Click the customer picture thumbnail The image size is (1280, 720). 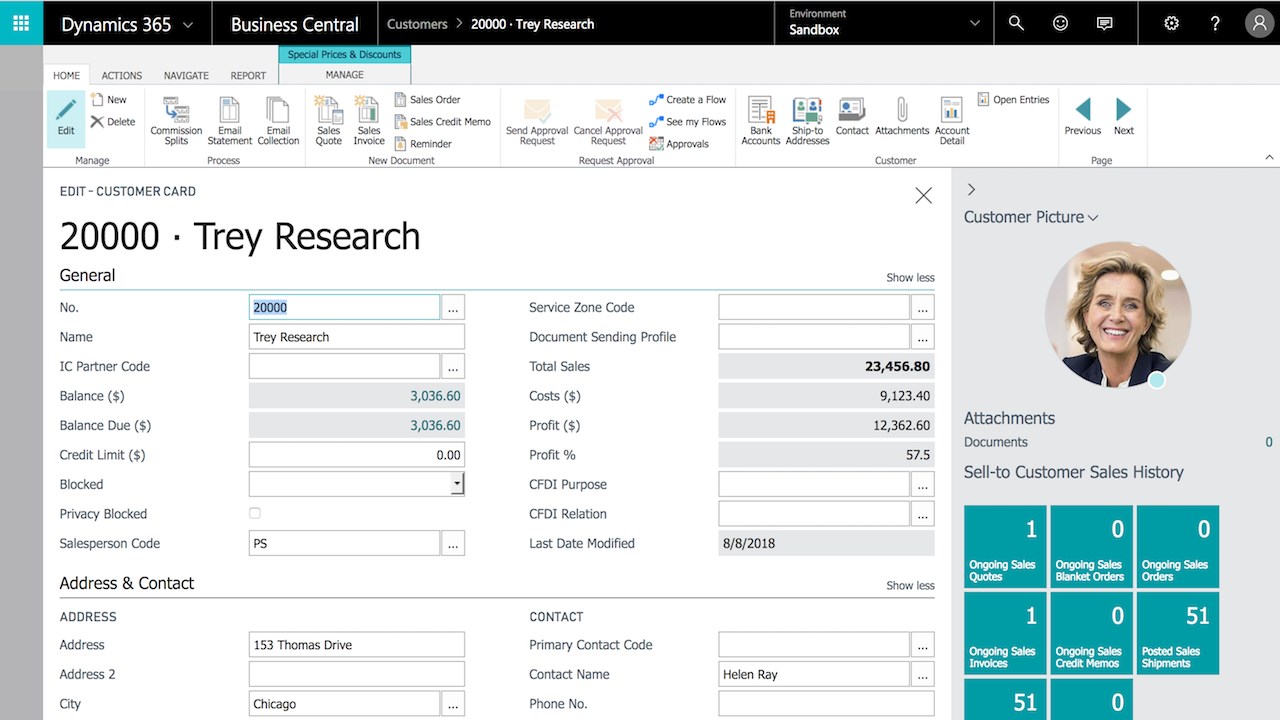(1118, 314)
